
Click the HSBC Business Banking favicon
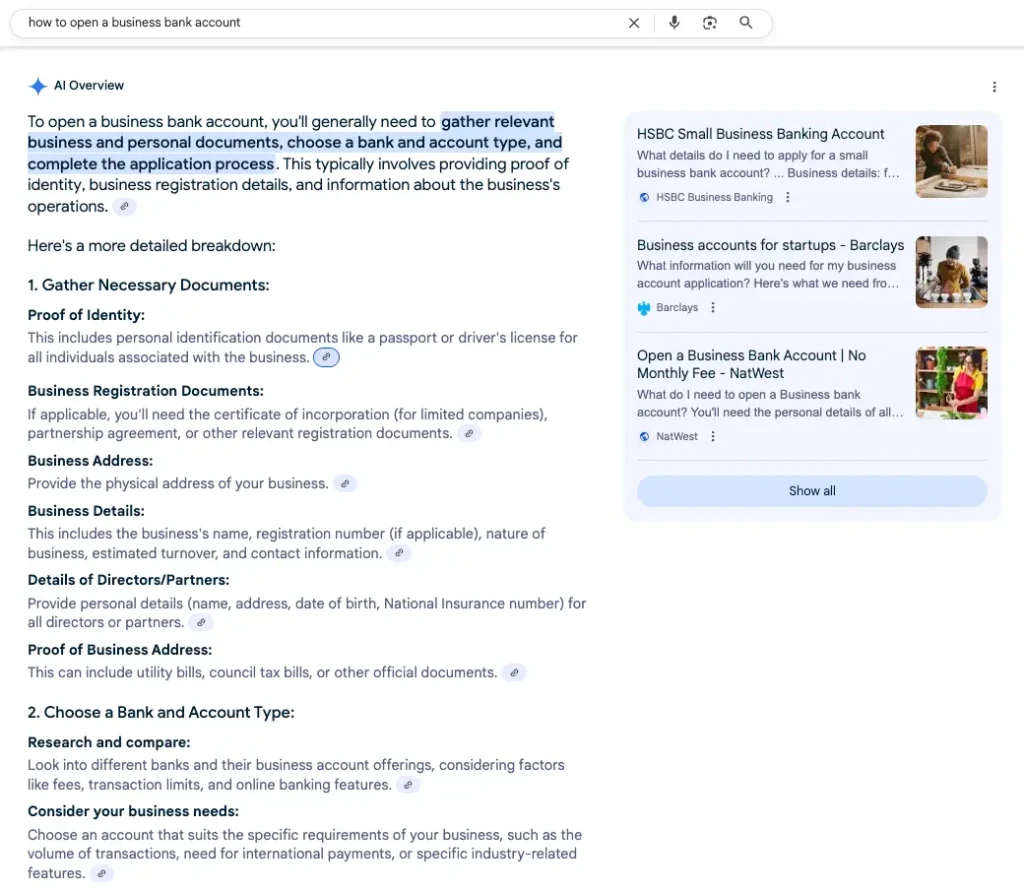(x=644, y=197)
